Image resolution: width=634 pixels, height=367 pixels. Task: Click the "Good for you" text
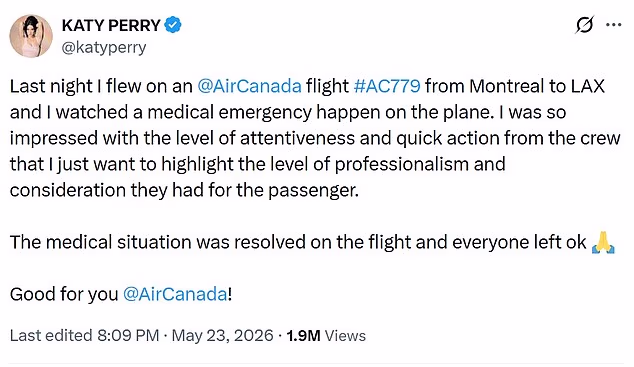(64, 294)
